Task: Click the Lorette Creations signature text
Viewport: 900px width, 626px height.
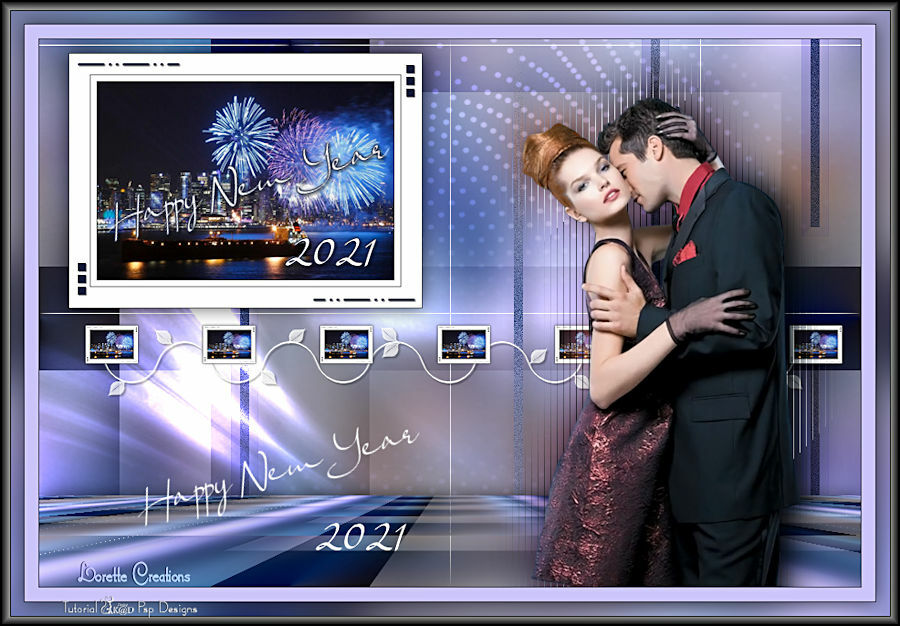Action: click(134, 575)
